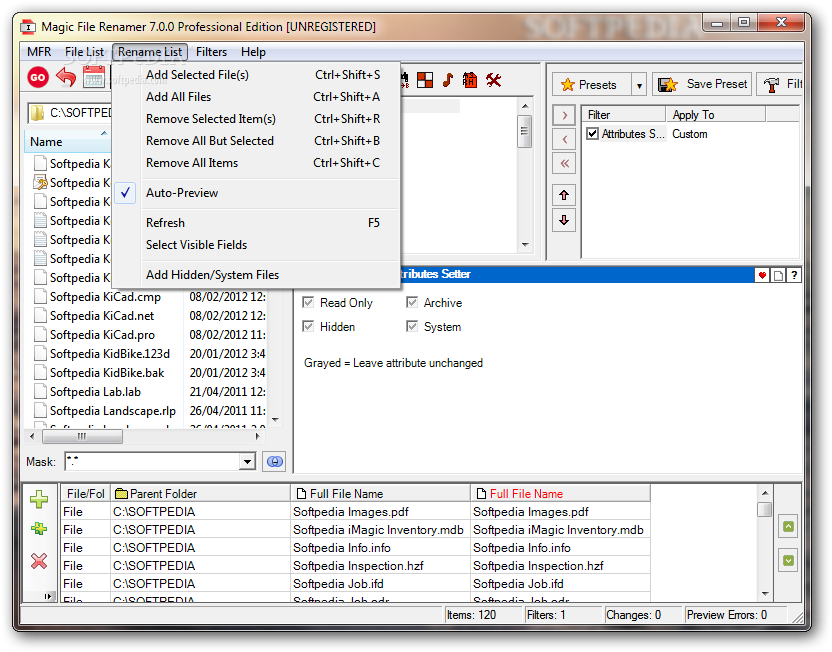Screen dimensions: 832x652
Task: Click the red X remove icon
Action: coord(39,561)
